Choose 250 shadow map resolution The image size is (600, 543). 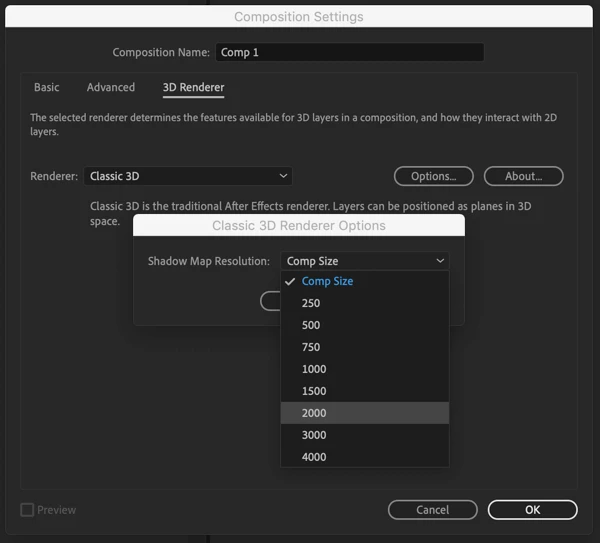[x=365, y=303]
